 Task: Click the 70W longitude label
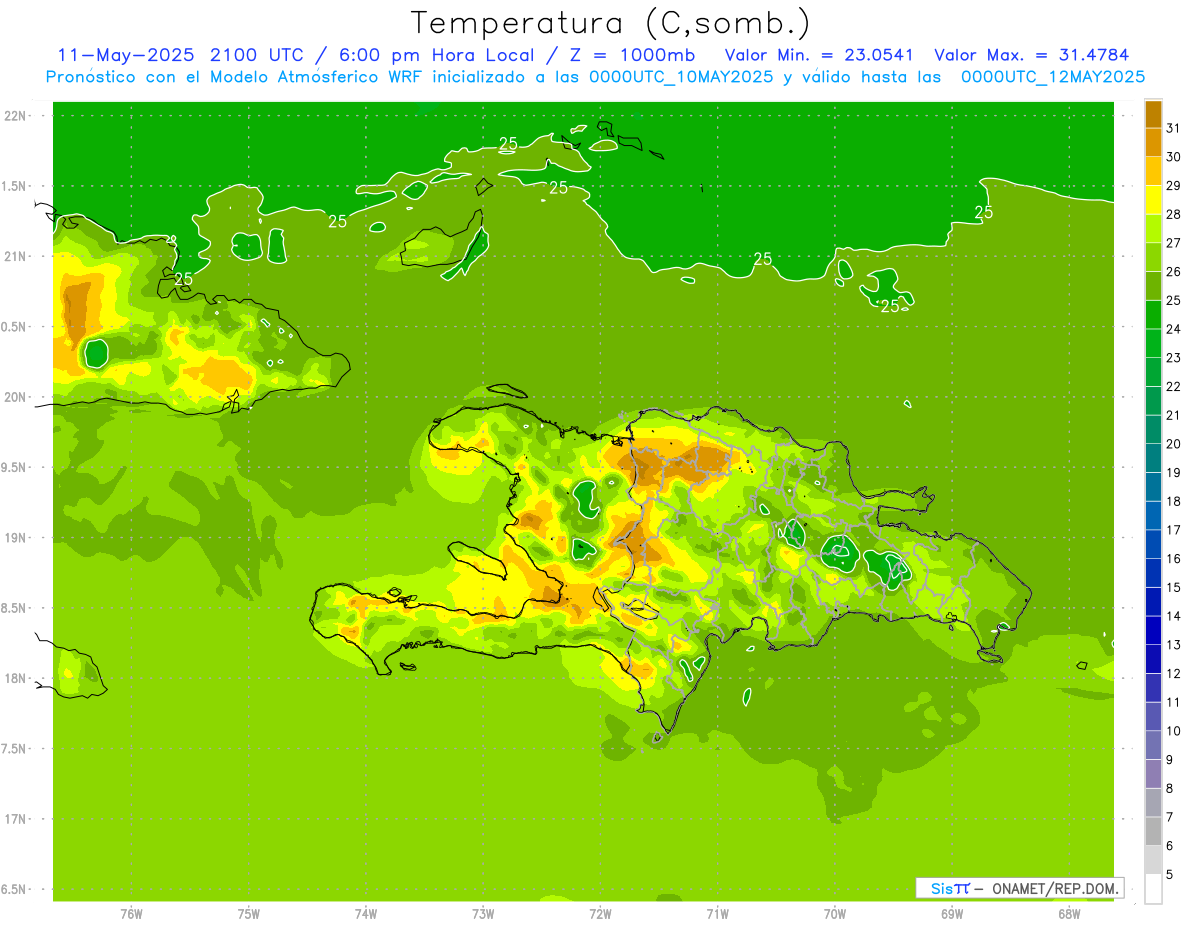tap(835, 914)
